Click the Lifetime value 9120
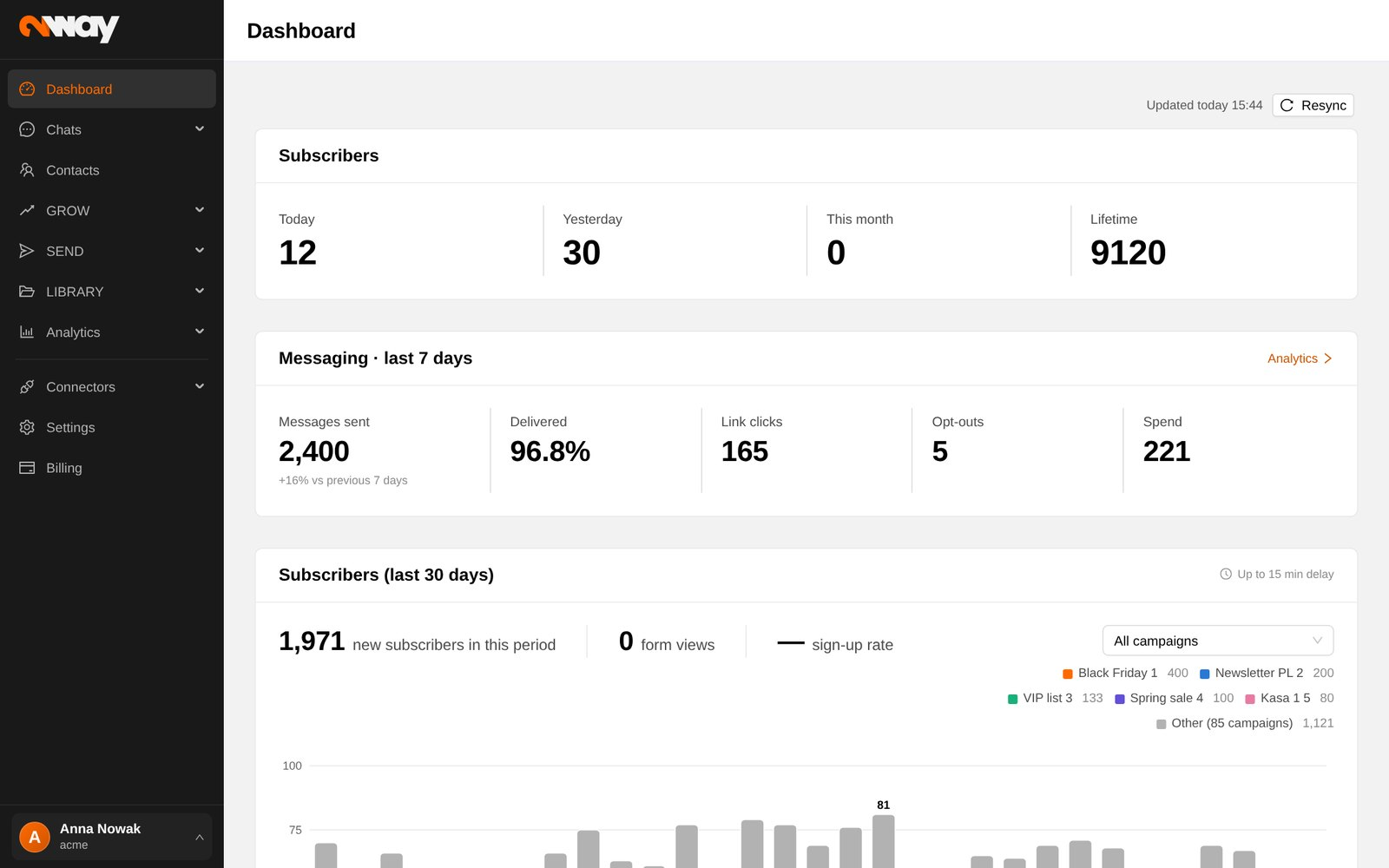1389x868 pixels. click(x=1128, y=253)
